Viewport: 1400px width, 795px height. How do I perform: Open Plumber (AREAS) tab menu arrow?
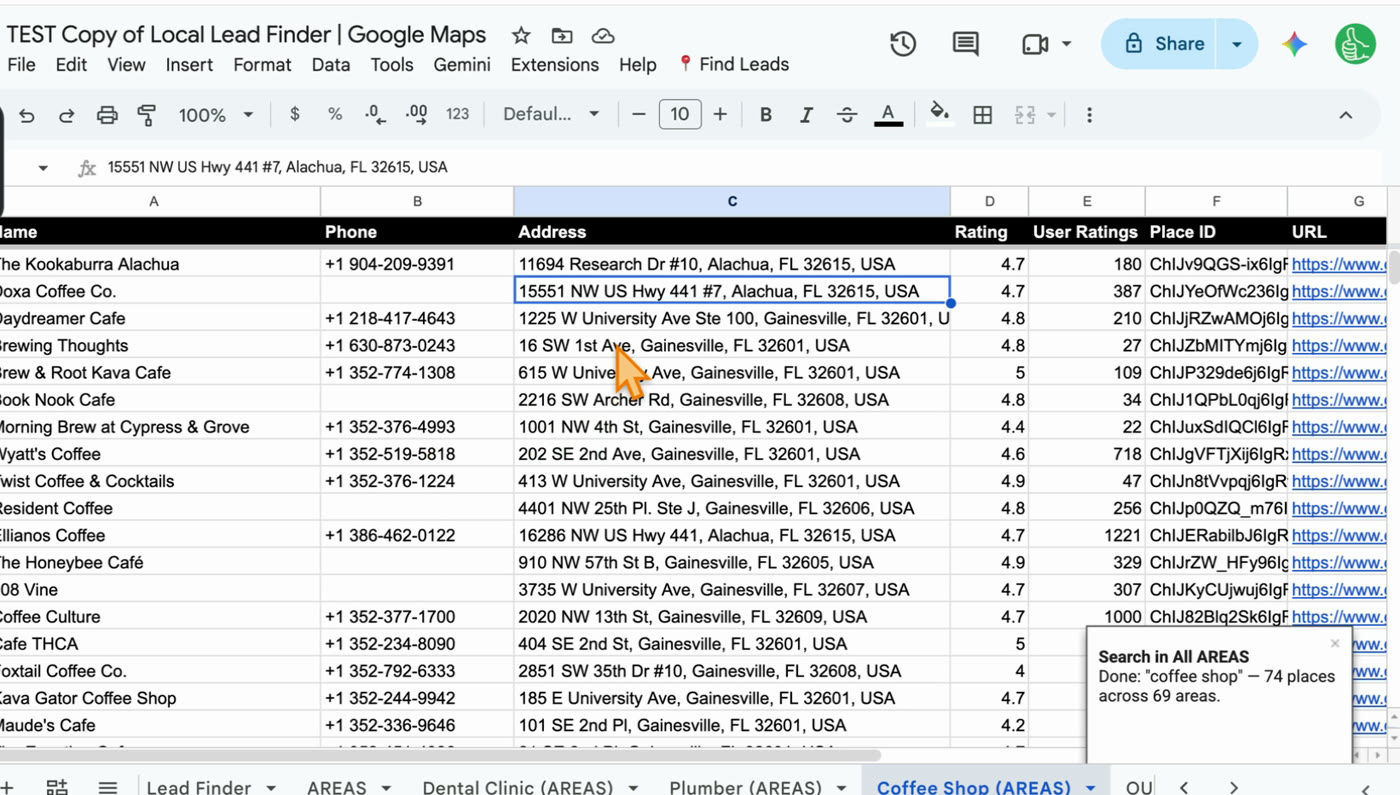841,788
